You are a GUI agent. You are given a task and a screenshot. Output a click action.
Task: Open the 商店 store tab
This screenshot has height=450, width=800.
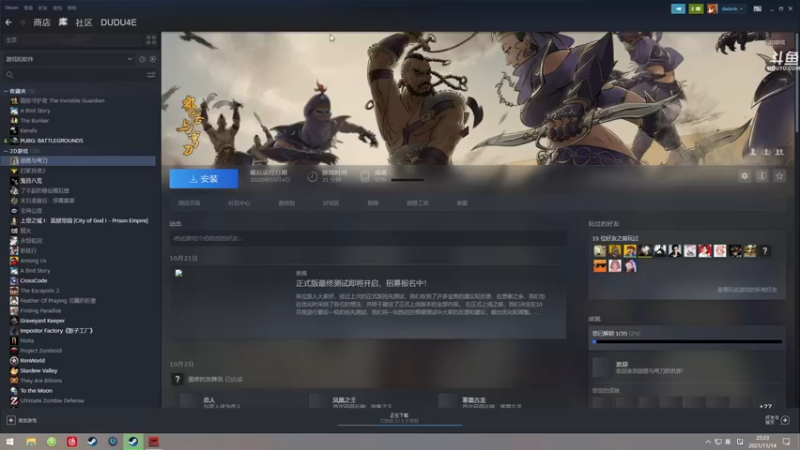coord(42,22)
